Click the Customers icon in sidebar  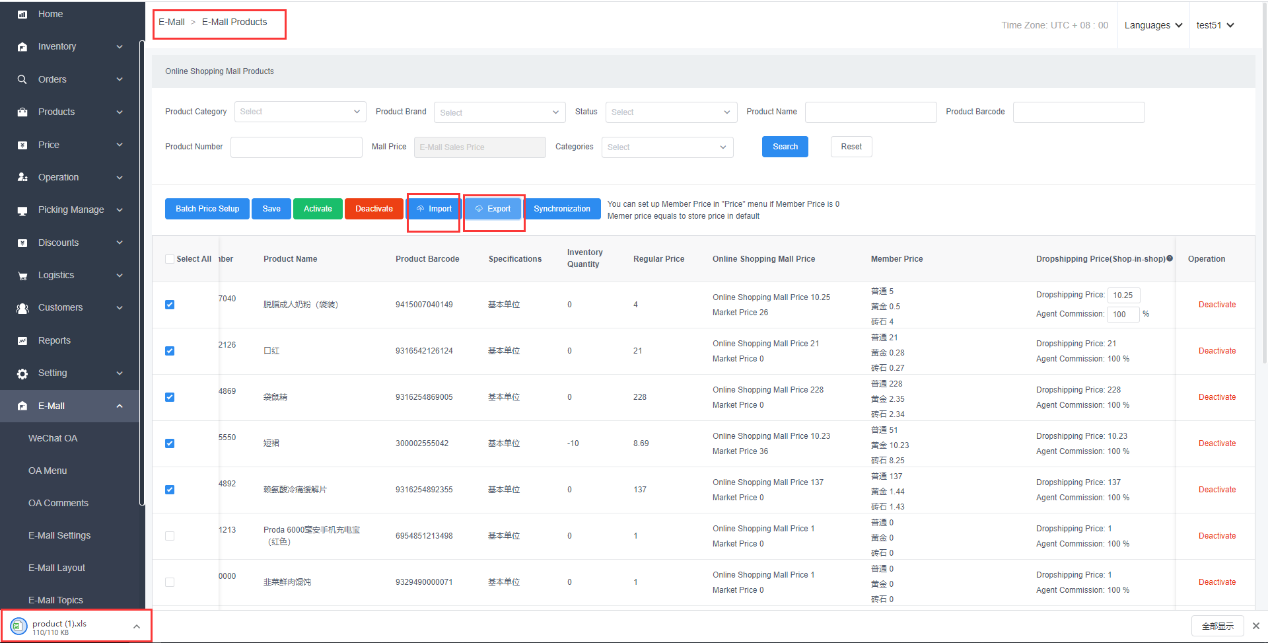(x=22, y=308)
